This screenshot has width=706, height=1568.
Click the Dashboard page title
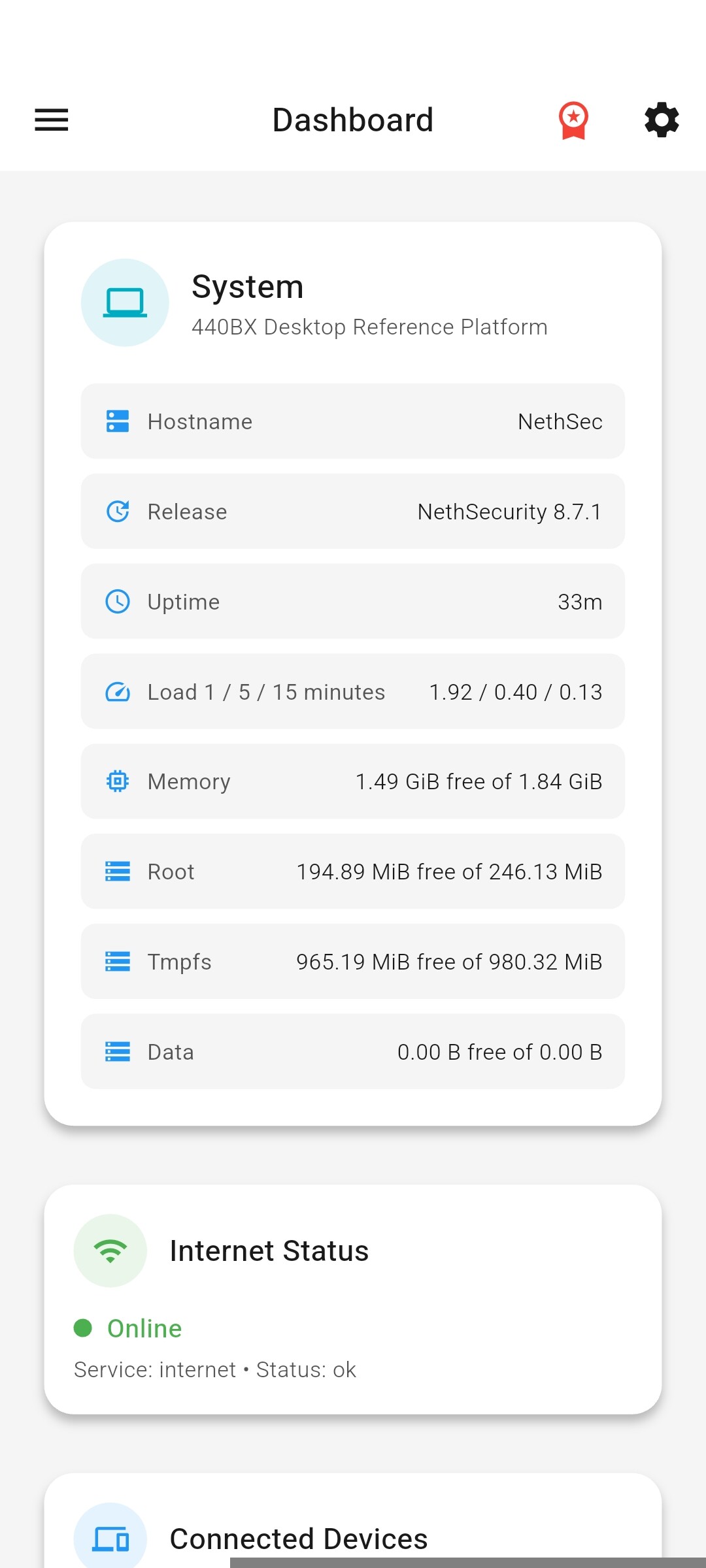pos(353,120)
